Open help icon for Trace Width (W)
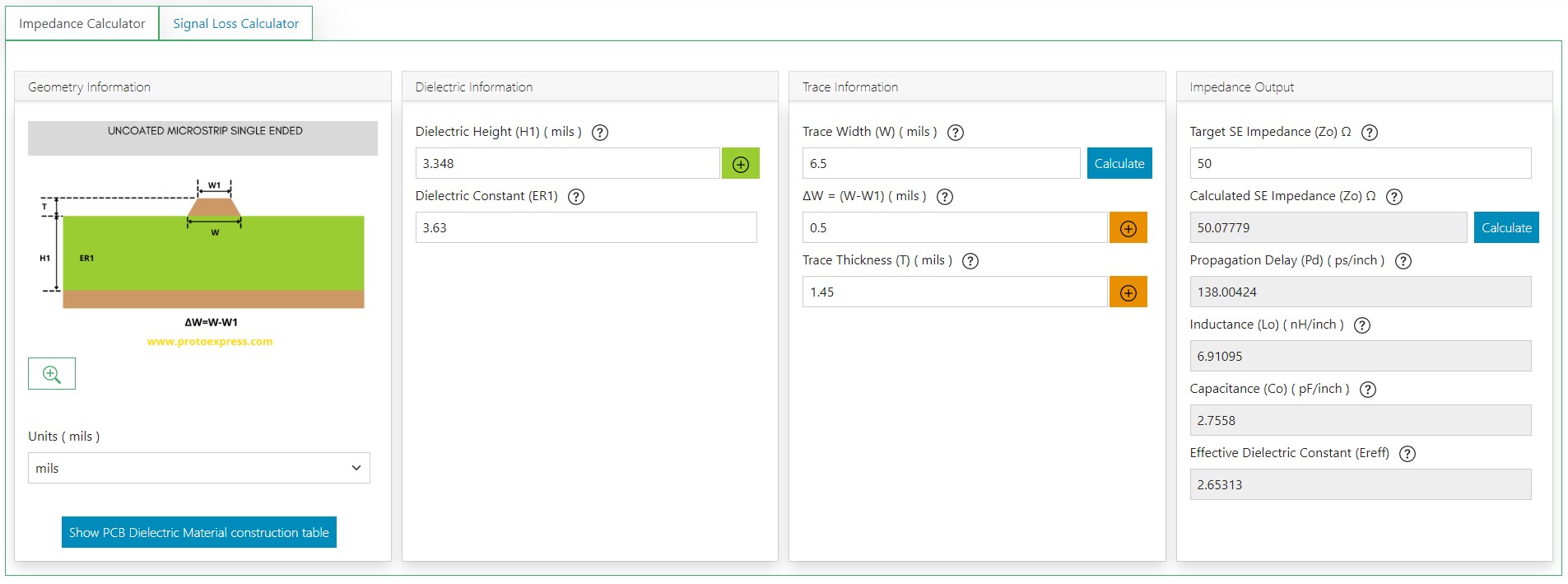The height and width of the screenshot is (584, 1568). click(x=955, y=133)
